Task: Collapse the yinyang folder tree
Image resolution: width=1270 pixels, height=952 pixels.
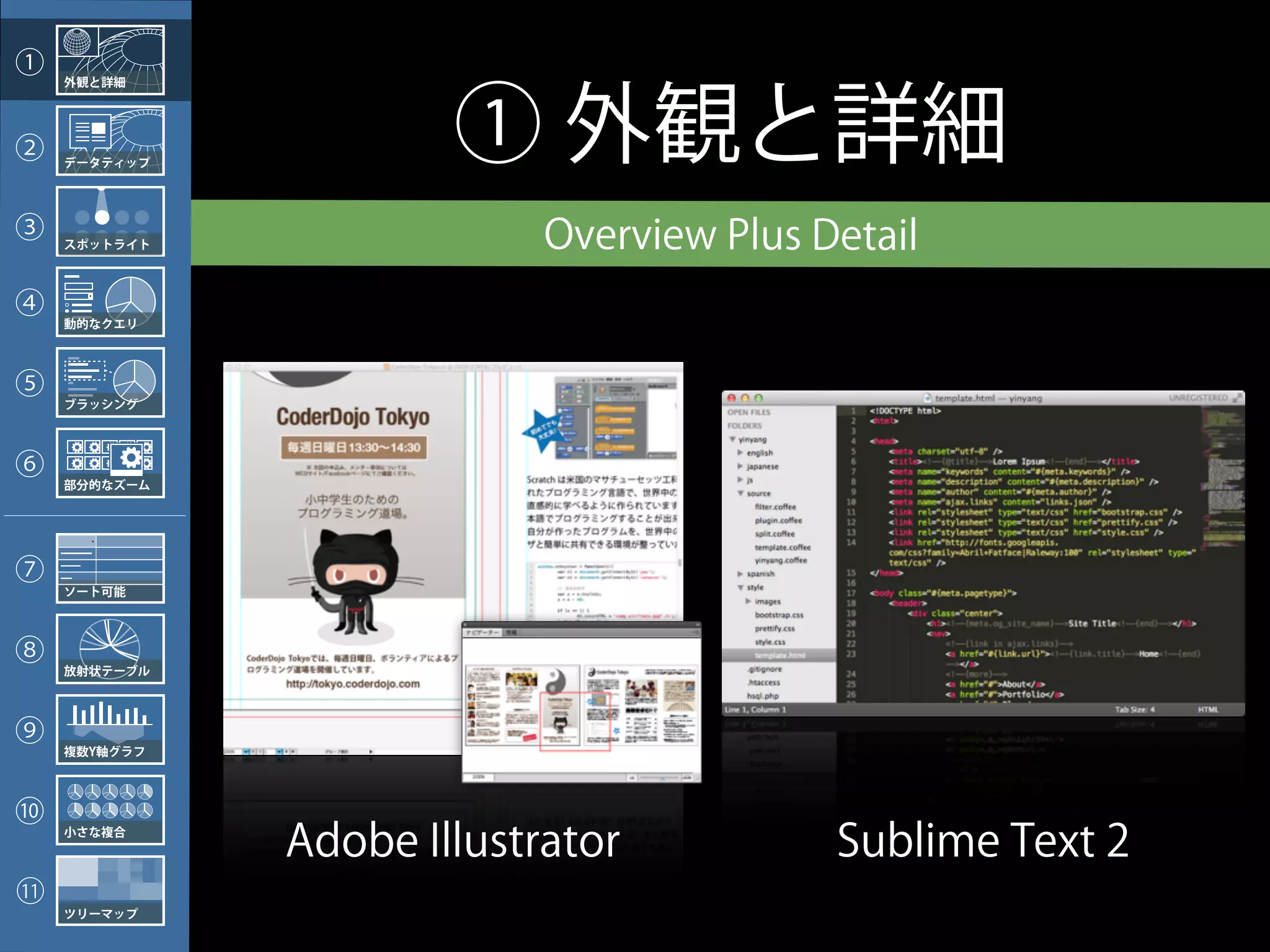Action: tap(733, 439)
